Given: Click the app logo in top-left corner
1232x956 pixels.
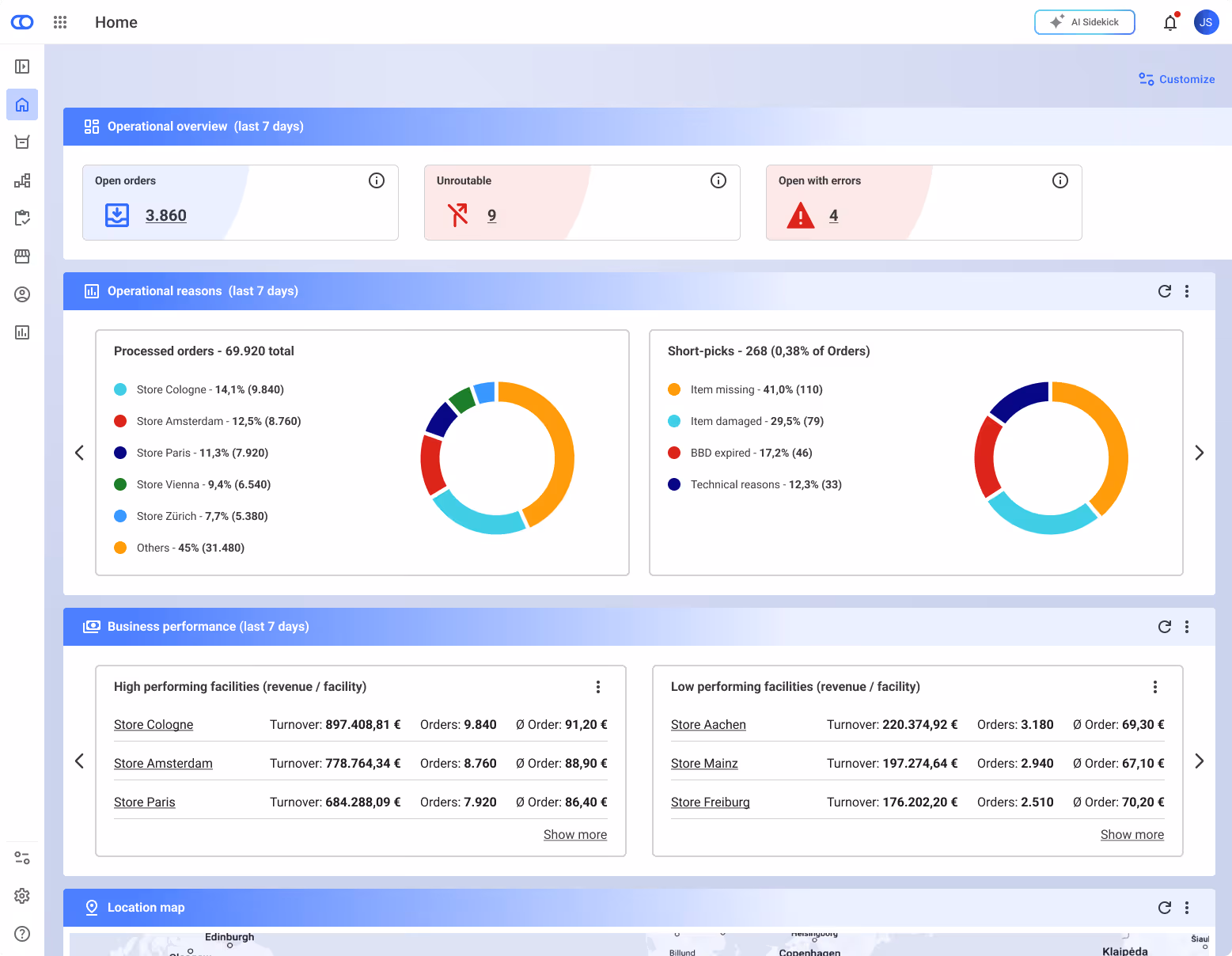Looking at the screenshot, I should coord(22,22).
